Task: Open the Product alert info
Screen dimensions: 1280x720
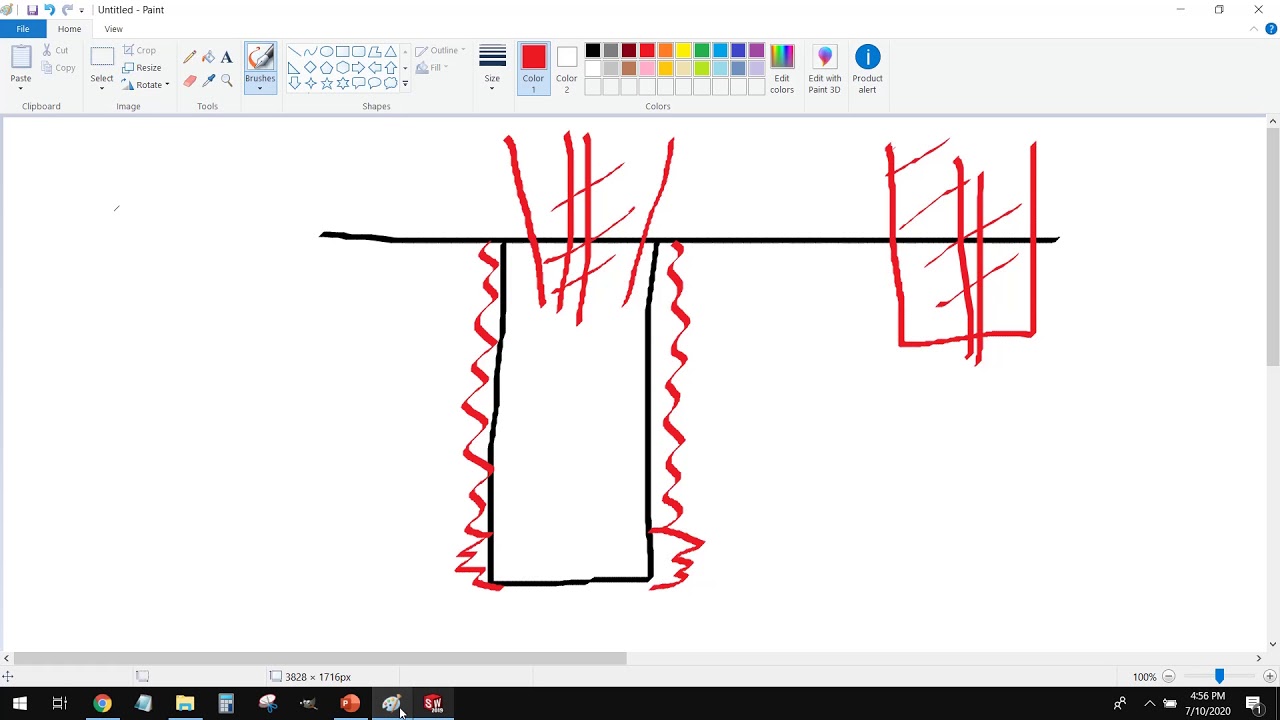Action: [x=867, y=69]
